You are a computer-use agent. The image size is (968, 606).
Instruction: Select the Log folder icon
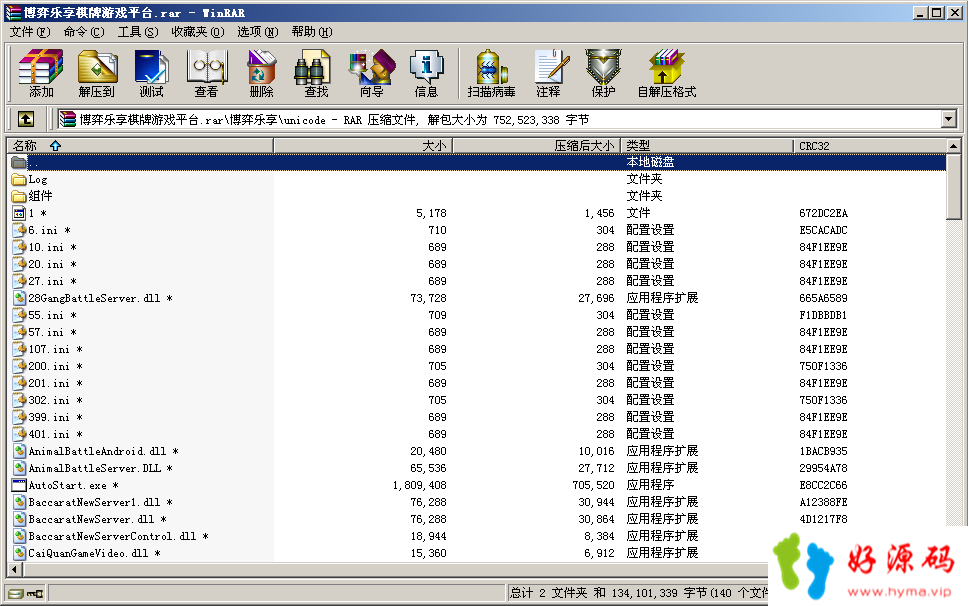click(19, 180)
